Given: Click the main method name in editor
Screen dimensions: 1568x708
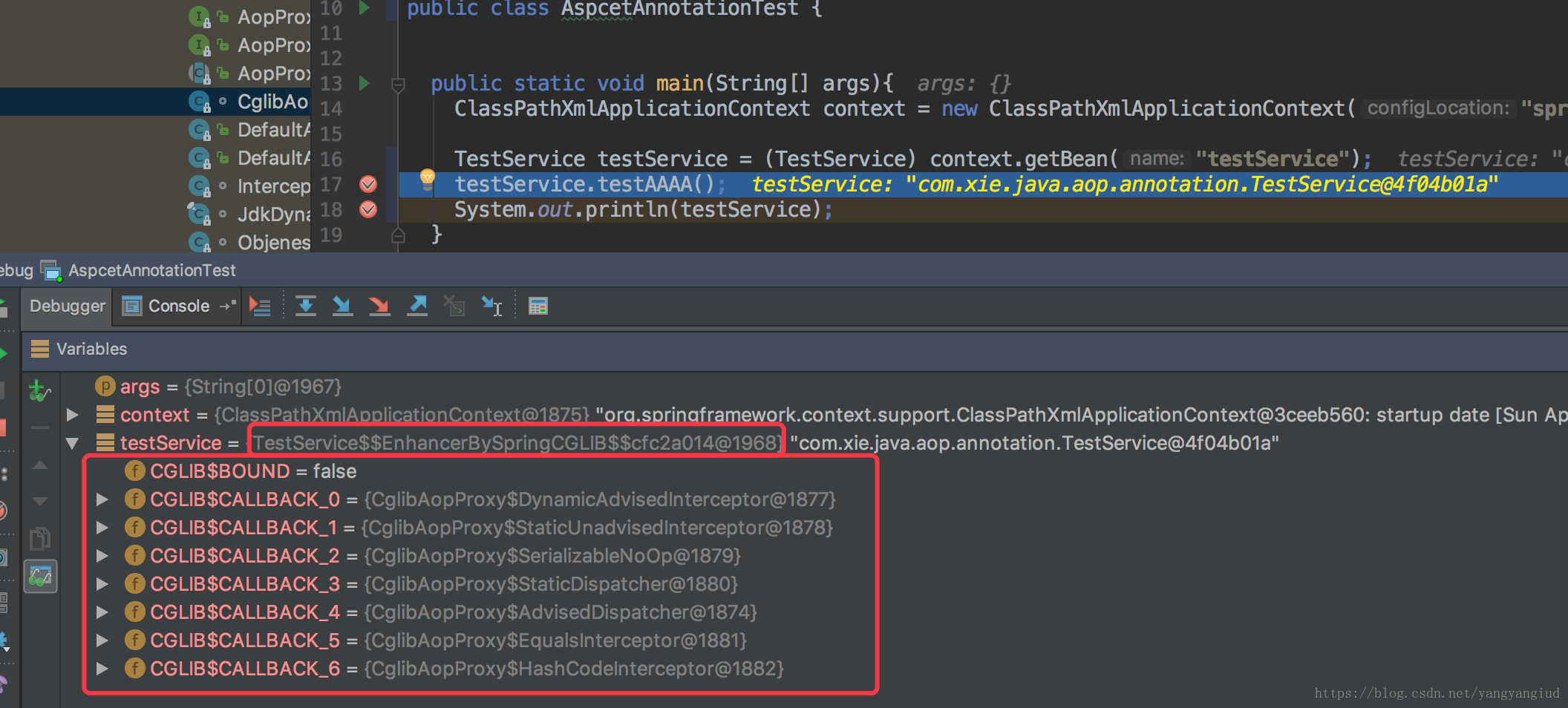Looking at the screenshot, I should pyautogui.click(x=679, y=83).
